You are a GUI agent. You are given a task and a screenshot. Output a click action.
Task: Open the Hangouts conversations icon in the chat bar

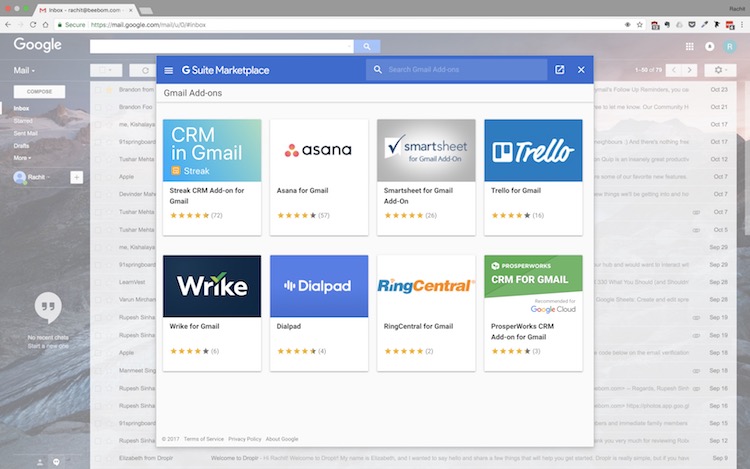56,462
